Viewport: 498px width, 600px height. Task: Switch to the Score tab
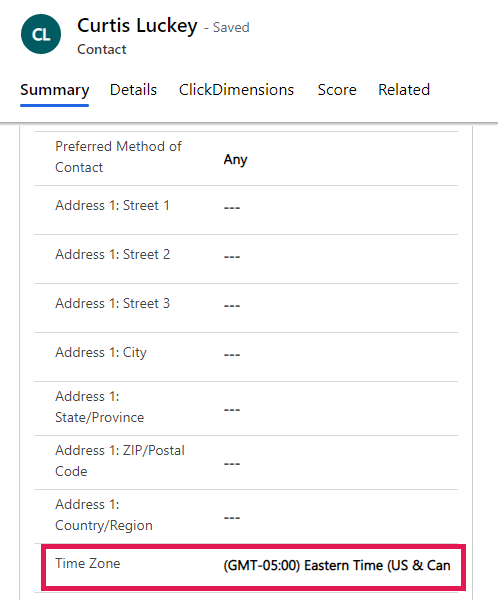[337, 90]
